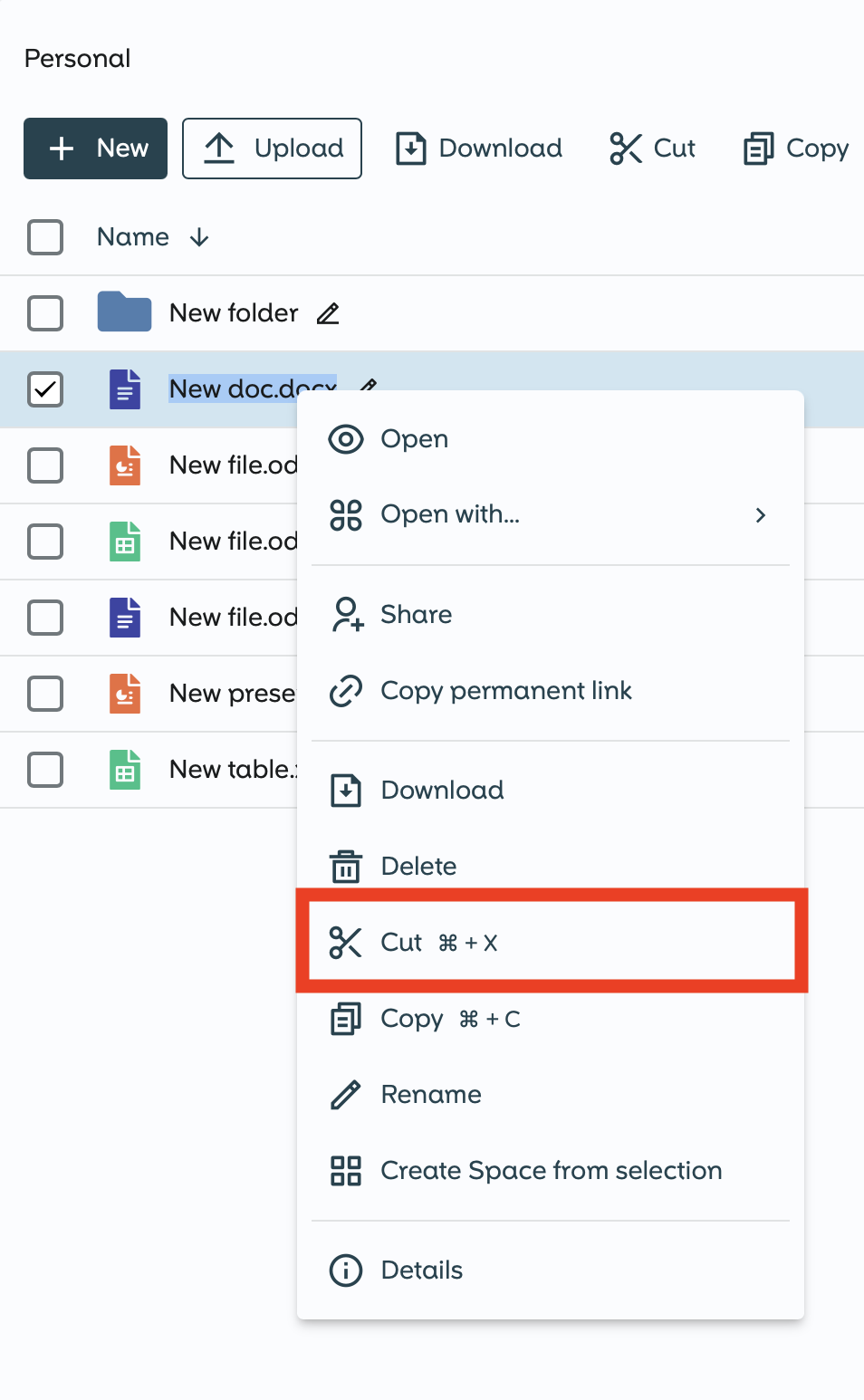Click the Copy permanent link option
Image resolution: width=864 pixels, height=1400 pixels.
[505, 691]
